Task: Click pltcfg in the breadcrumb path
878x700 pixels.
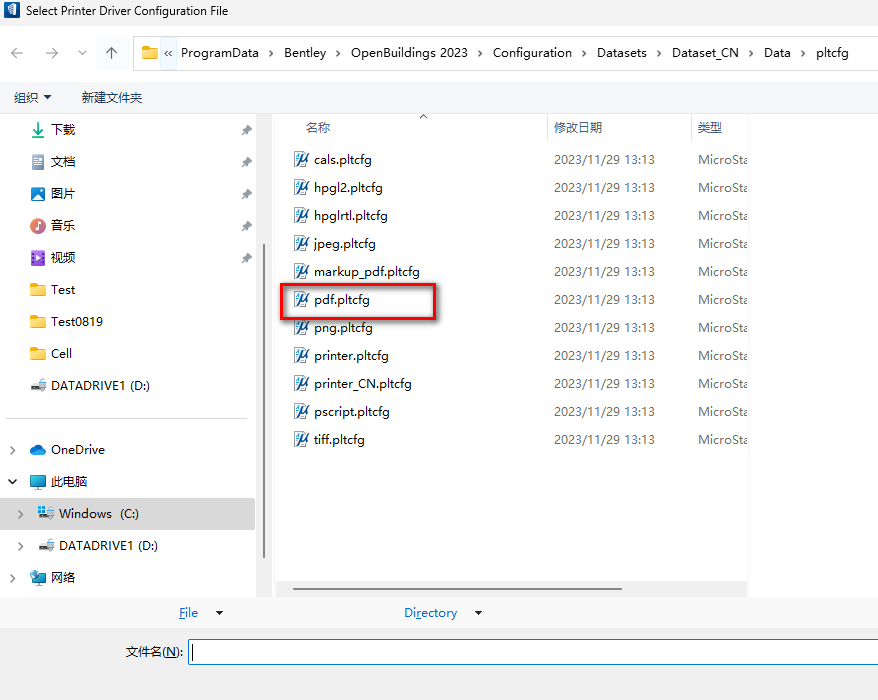Action: point(832,53)
